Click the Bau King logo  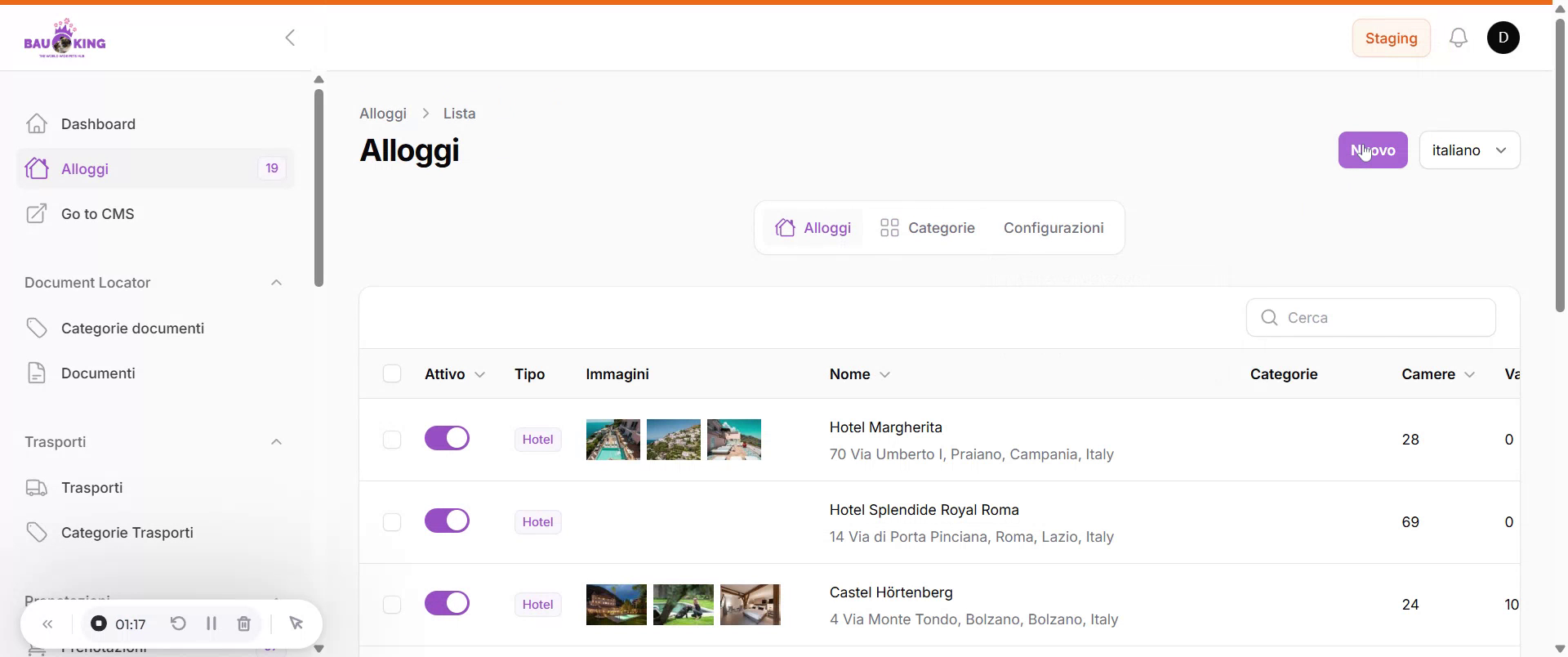[65, 38]
